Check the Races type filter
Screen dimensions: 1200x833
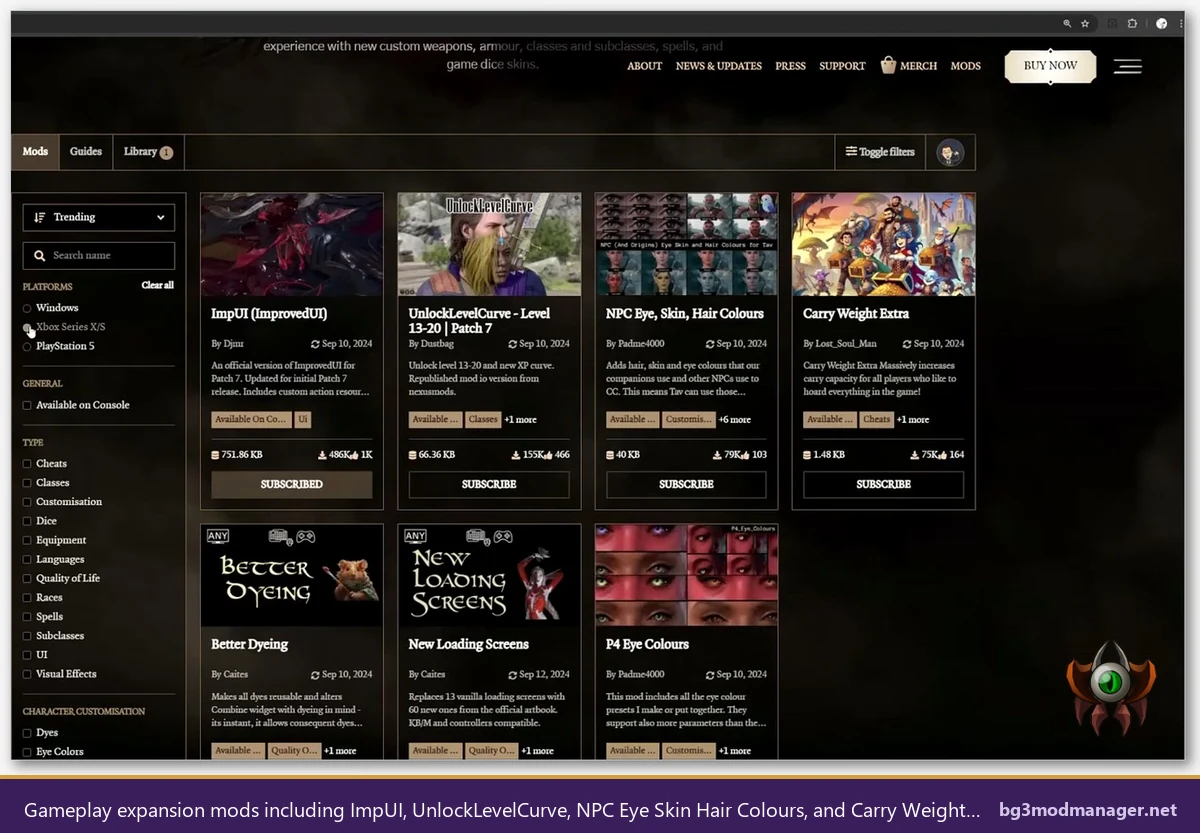(x=27, y=598)
